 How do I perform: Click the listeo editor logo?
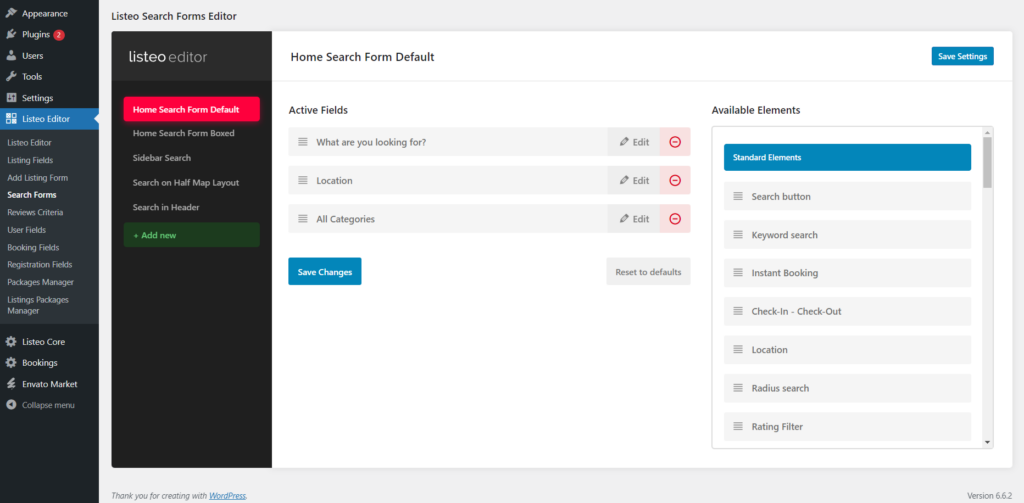click(x=168, y=57)
